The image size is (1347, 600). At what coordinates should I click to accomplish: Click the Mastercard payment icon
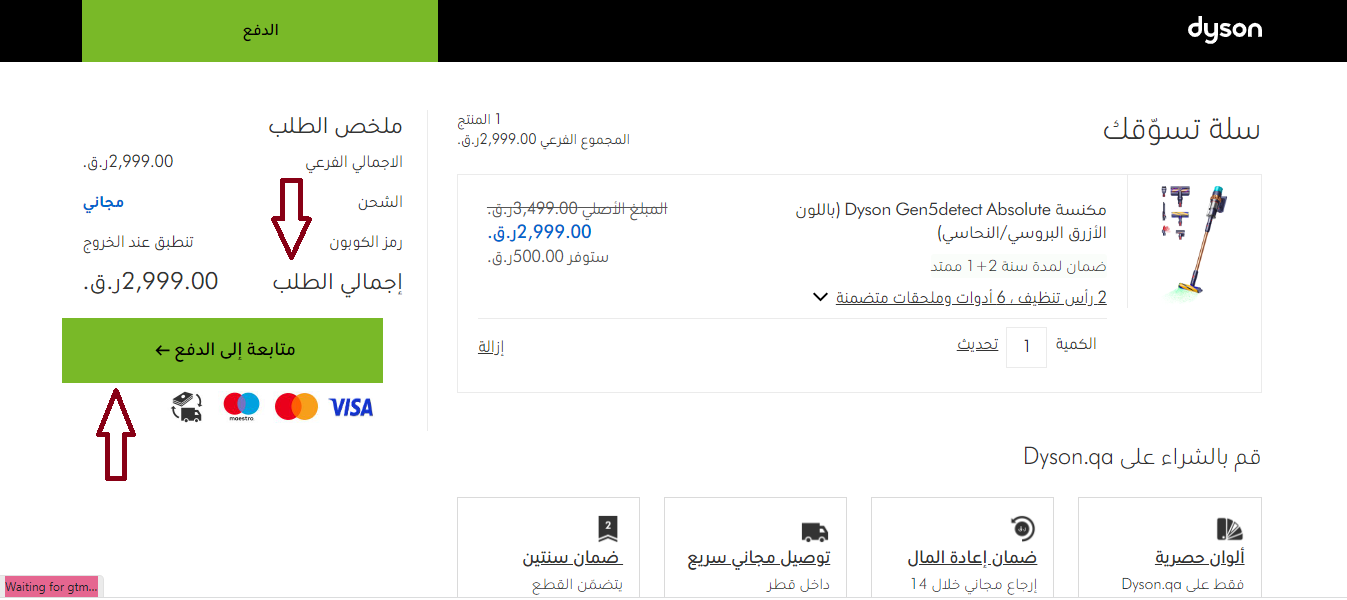tap(295, 406)
